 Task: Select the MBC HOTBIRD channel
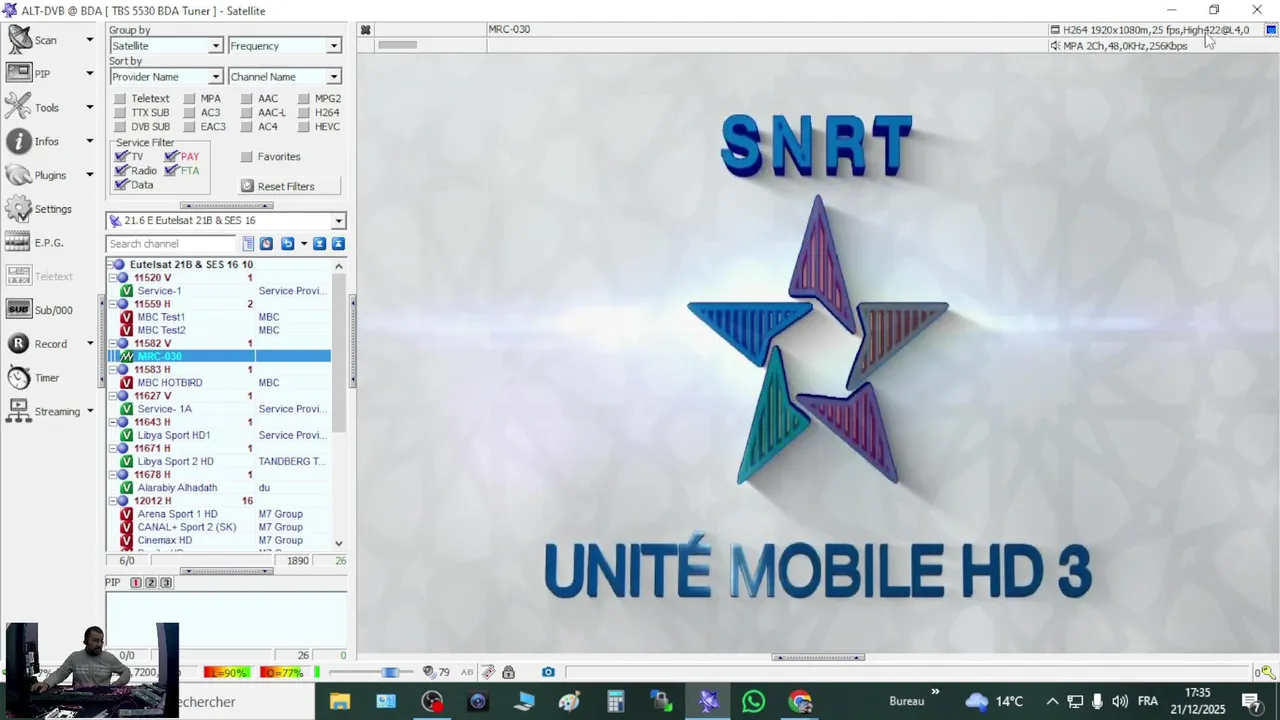tap(169, 383)
